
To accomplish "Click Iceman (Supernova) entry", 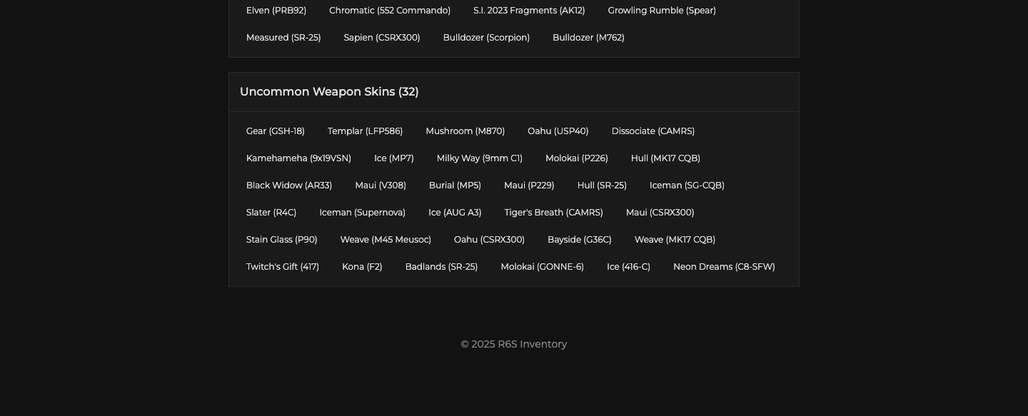I will pos(362,213).
